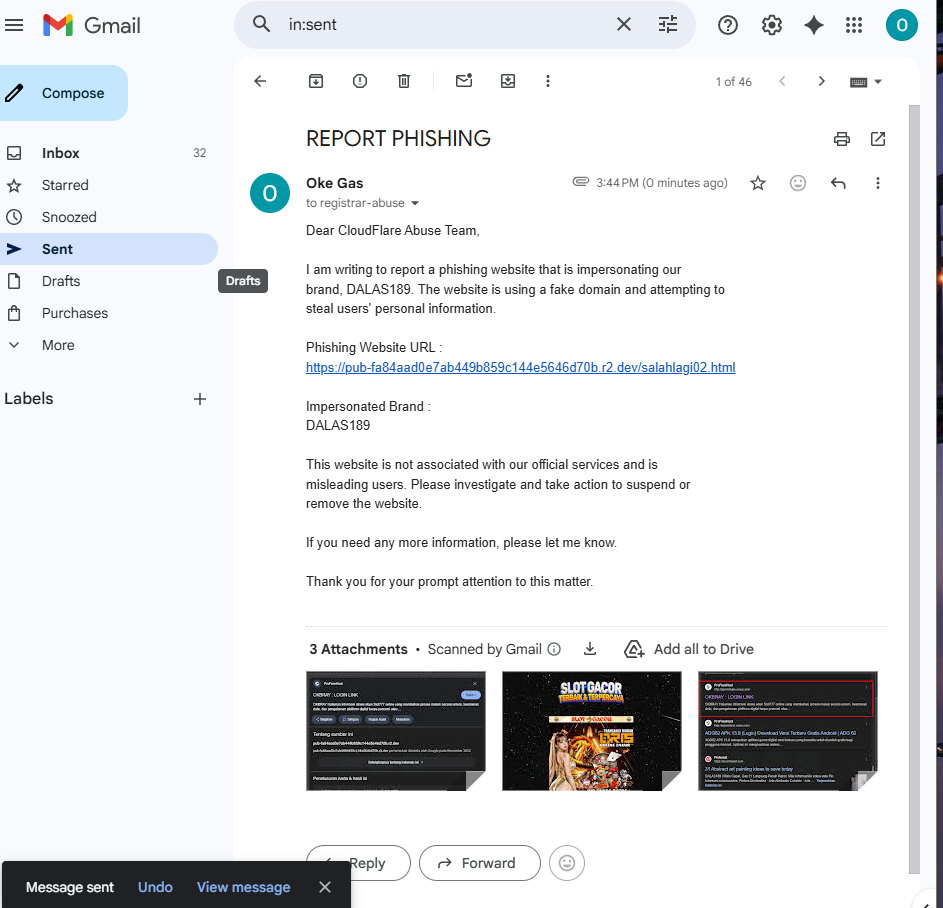Go back to Sent list arrow
The image size is (943, 908).
[x=260, y=81]
